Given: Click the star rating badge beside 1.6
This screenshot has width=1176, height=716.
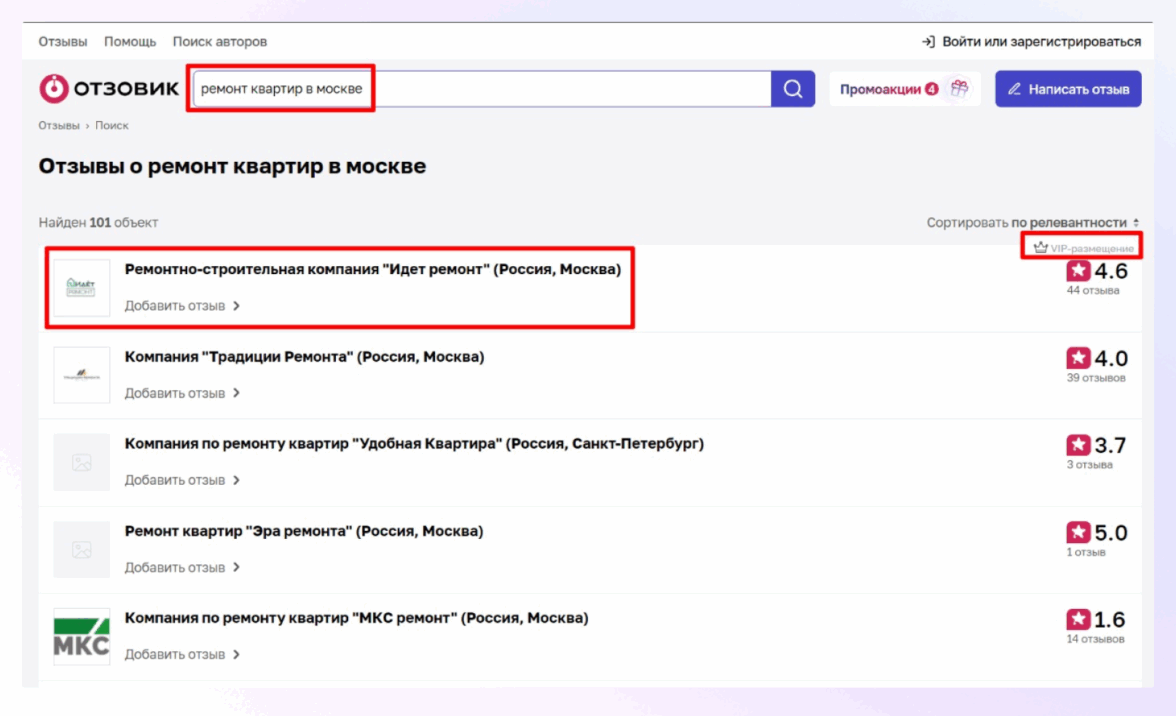Looking at the screenshot, I should (1078, 620).
